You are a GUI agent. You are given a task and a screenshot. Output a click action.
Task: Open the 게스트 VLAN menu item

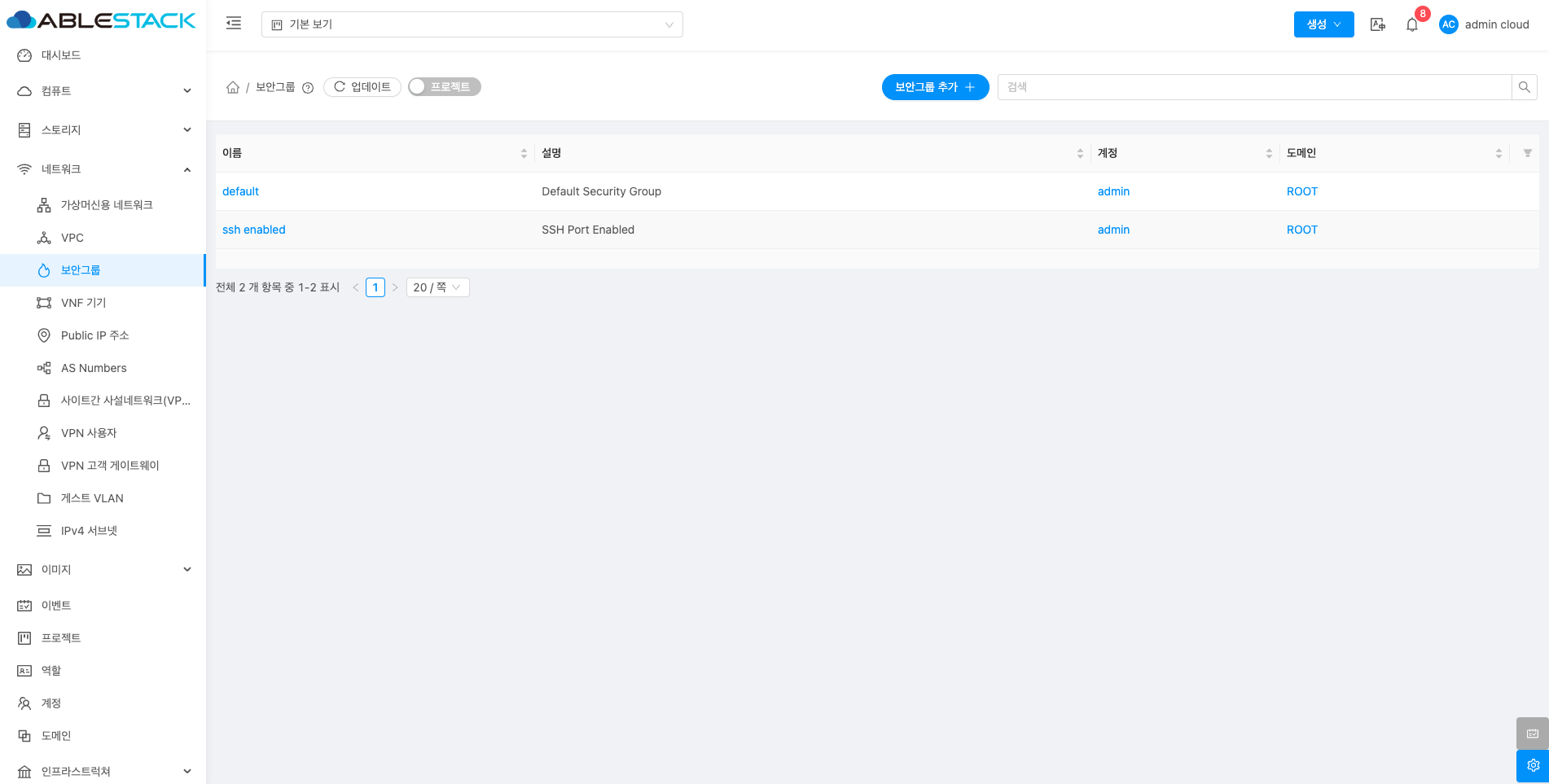click(x=103, y=498)
